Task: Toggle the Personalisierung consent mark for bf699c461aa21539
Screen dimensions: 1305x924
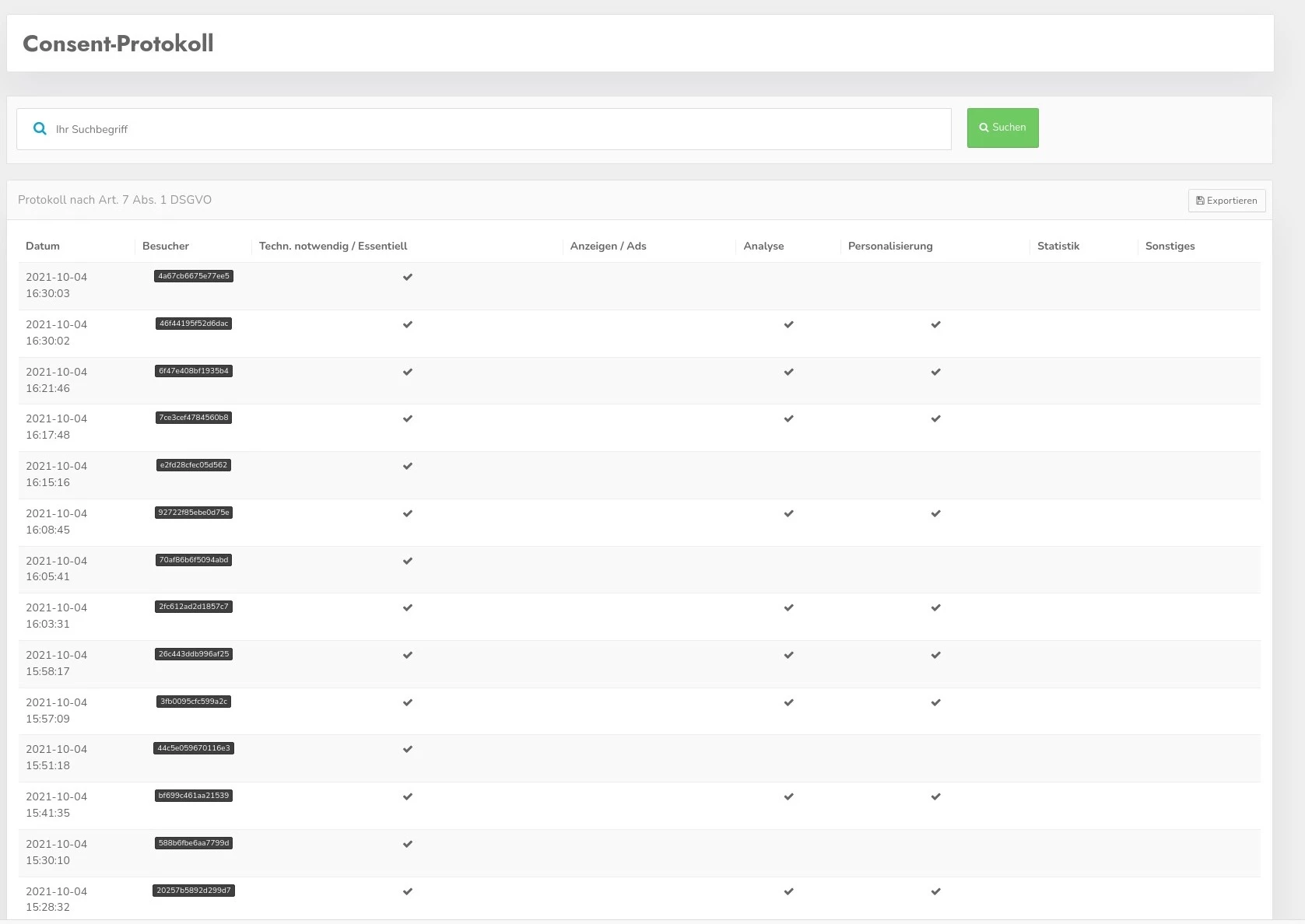Action: pyautogui.click(x=936, y=796)
